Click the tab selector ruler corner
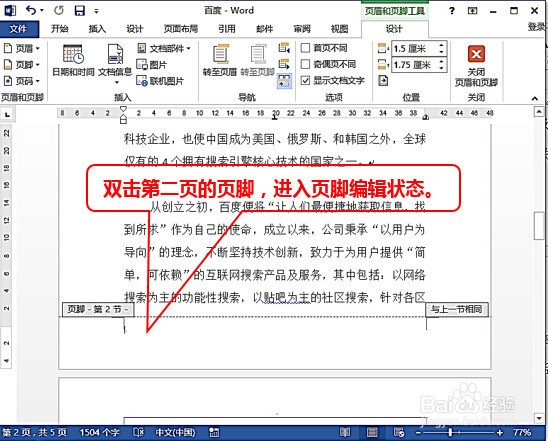 coord(7,114)
